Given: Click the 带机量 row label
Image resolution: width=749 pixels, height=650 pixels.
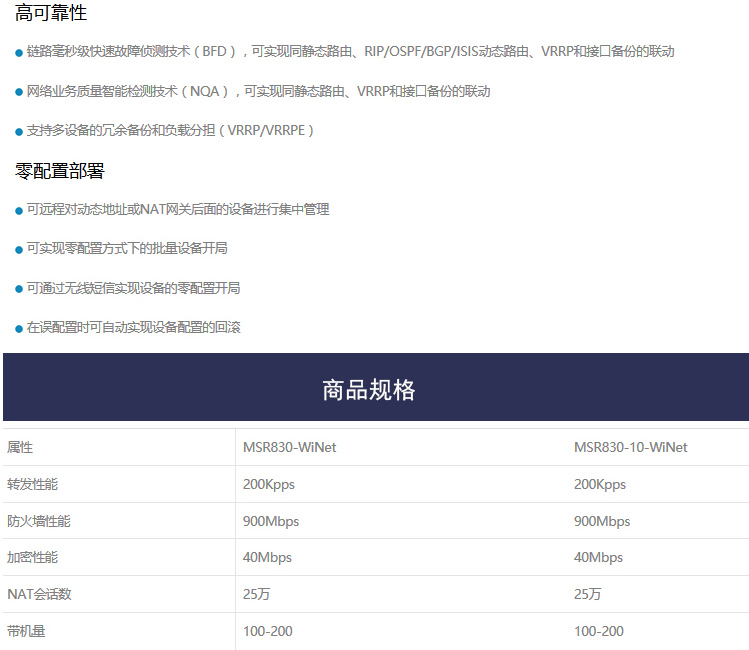Looking at the screenshot, I should pyautogui.click(x=26, y=631).
